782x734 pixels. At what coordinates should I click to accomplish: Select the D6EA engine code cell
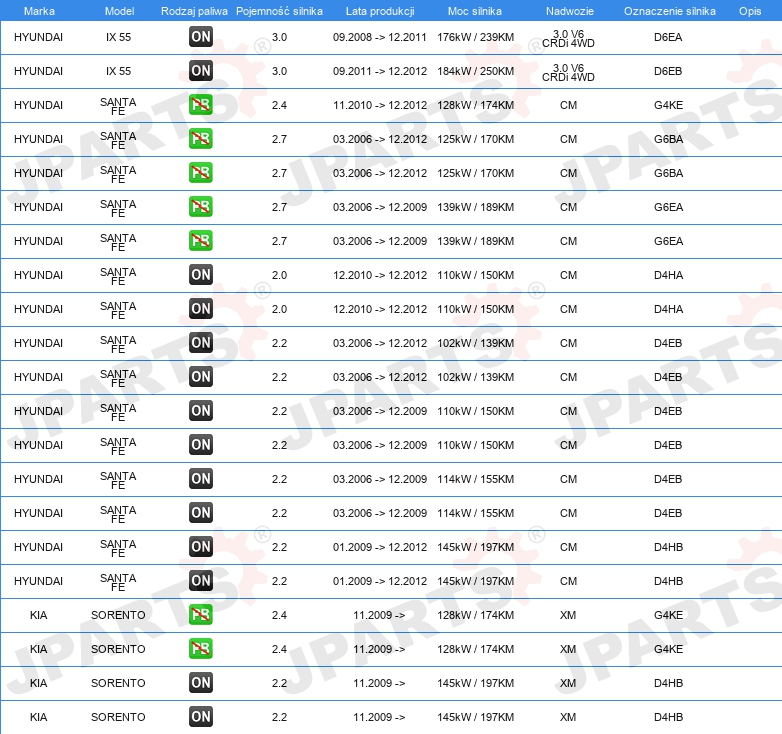[x=668, y=37]
